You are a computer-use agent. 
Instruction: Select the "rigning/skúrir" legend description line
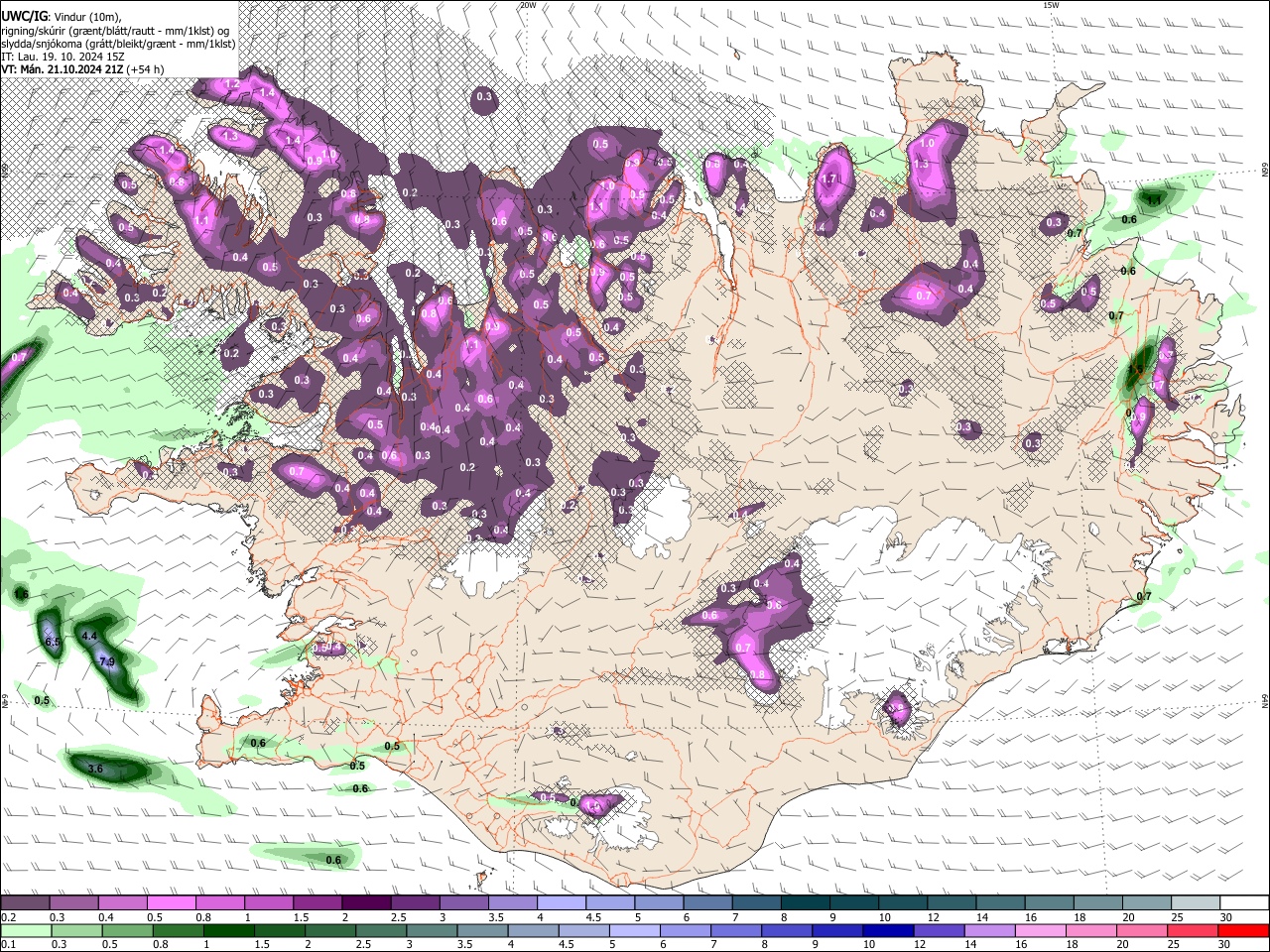[115, 30]
